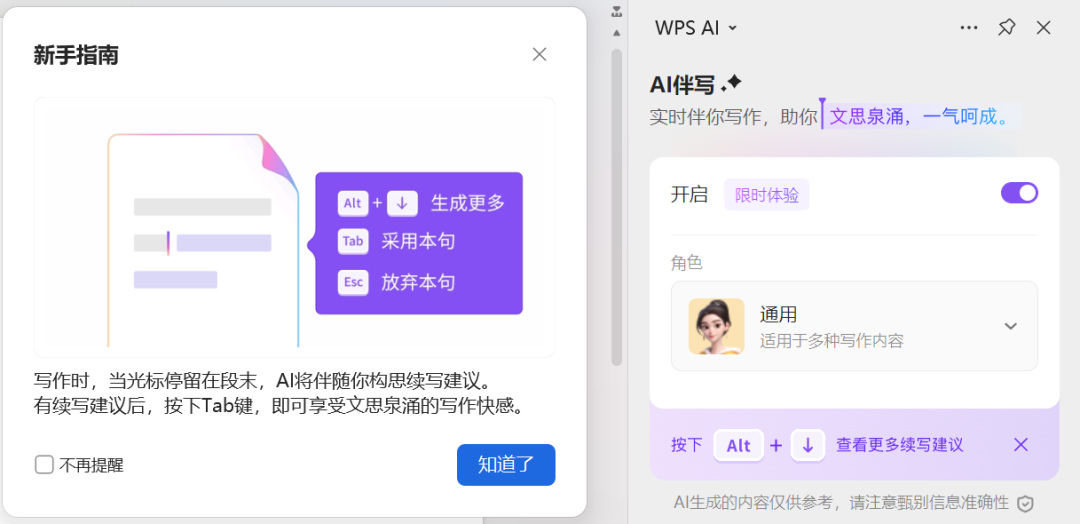
Task: Click the scrollbar up arrow
Action: point(616,32)
